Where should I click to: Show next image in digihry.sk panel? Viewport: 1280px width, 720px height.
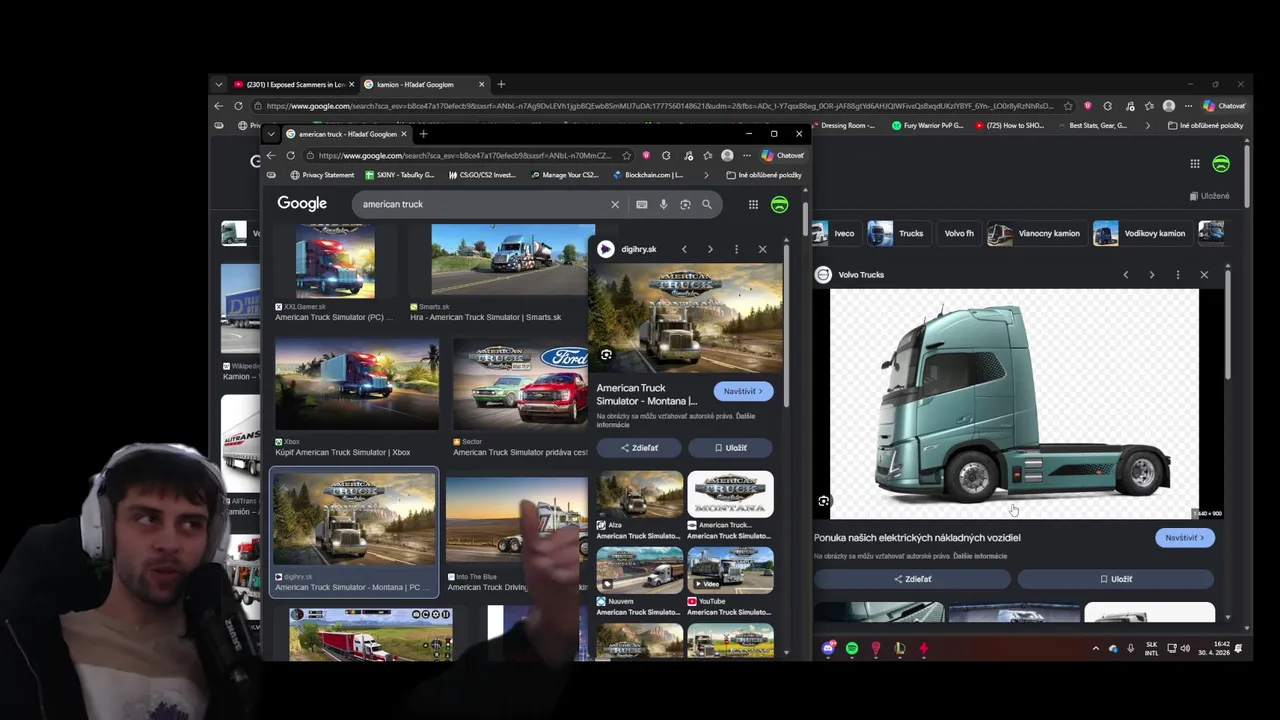tap(710, 249)
